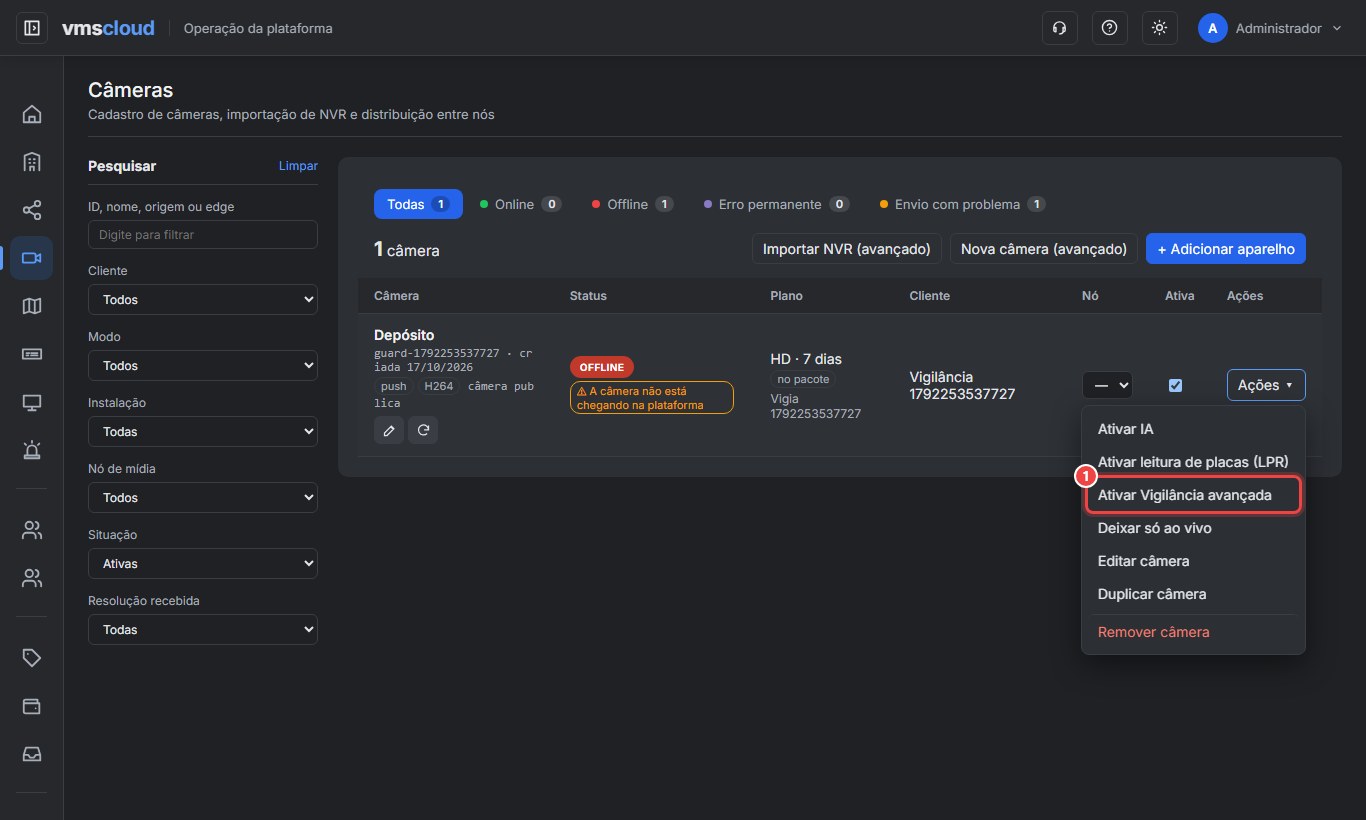Open the map icon in the sidebar

32,306
